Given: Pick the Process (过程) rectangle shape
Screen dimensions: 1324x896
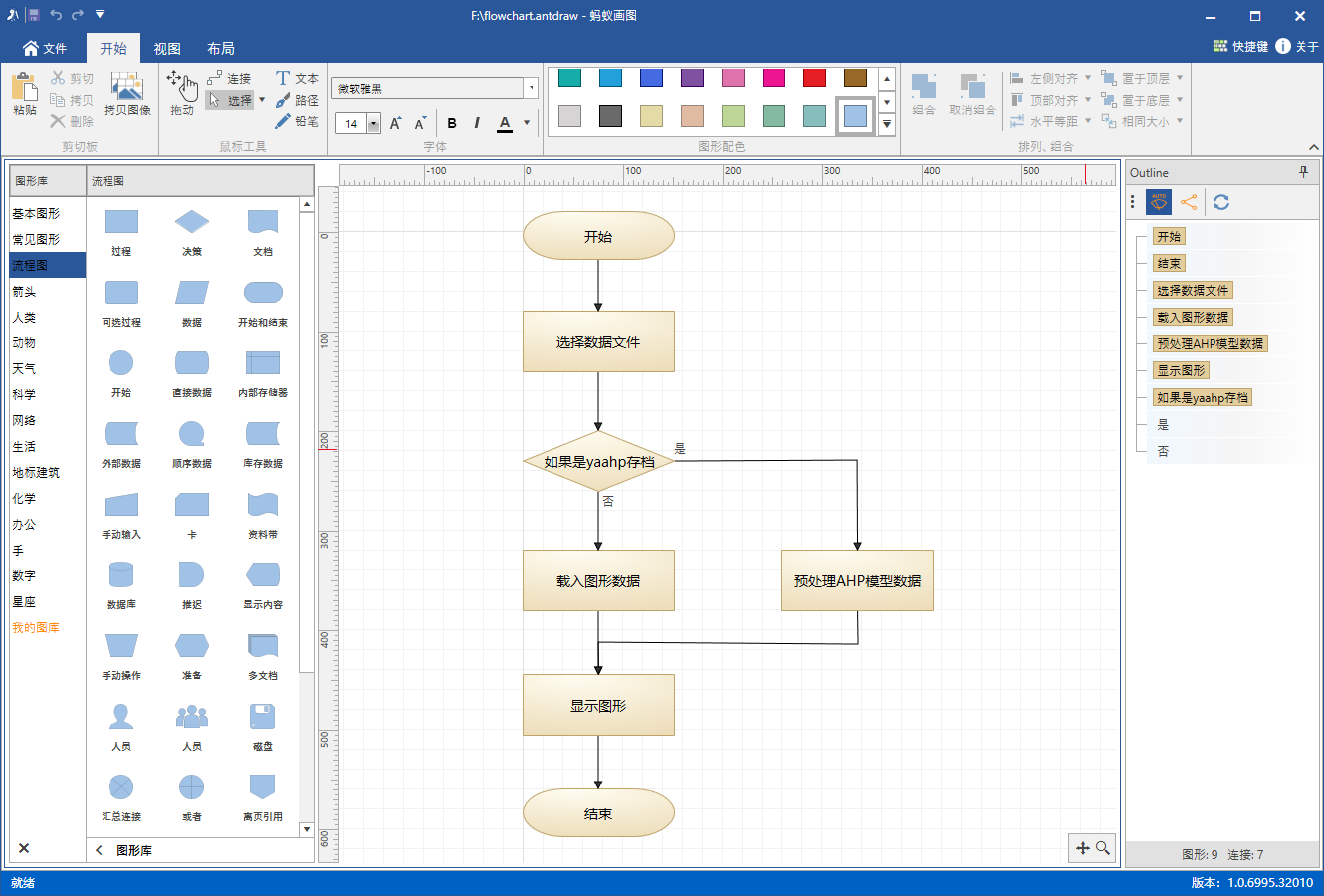Looking at the screenshot, I should (x=121, y=222).
